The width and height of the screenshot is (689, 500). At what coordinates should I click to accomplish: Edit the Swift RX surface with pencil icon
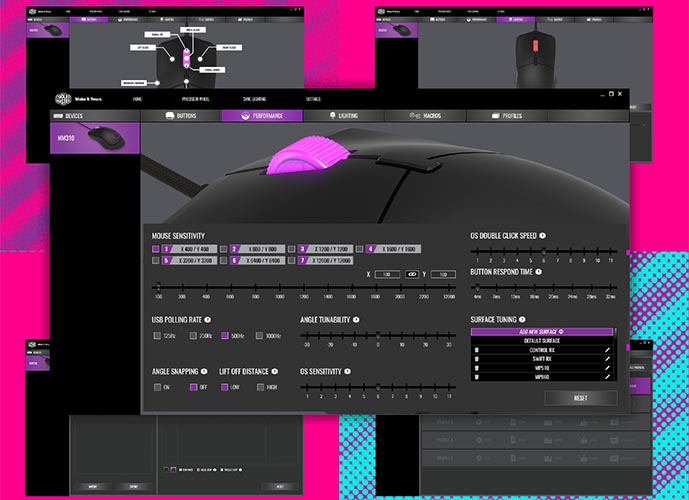click(x=606, y=359)
